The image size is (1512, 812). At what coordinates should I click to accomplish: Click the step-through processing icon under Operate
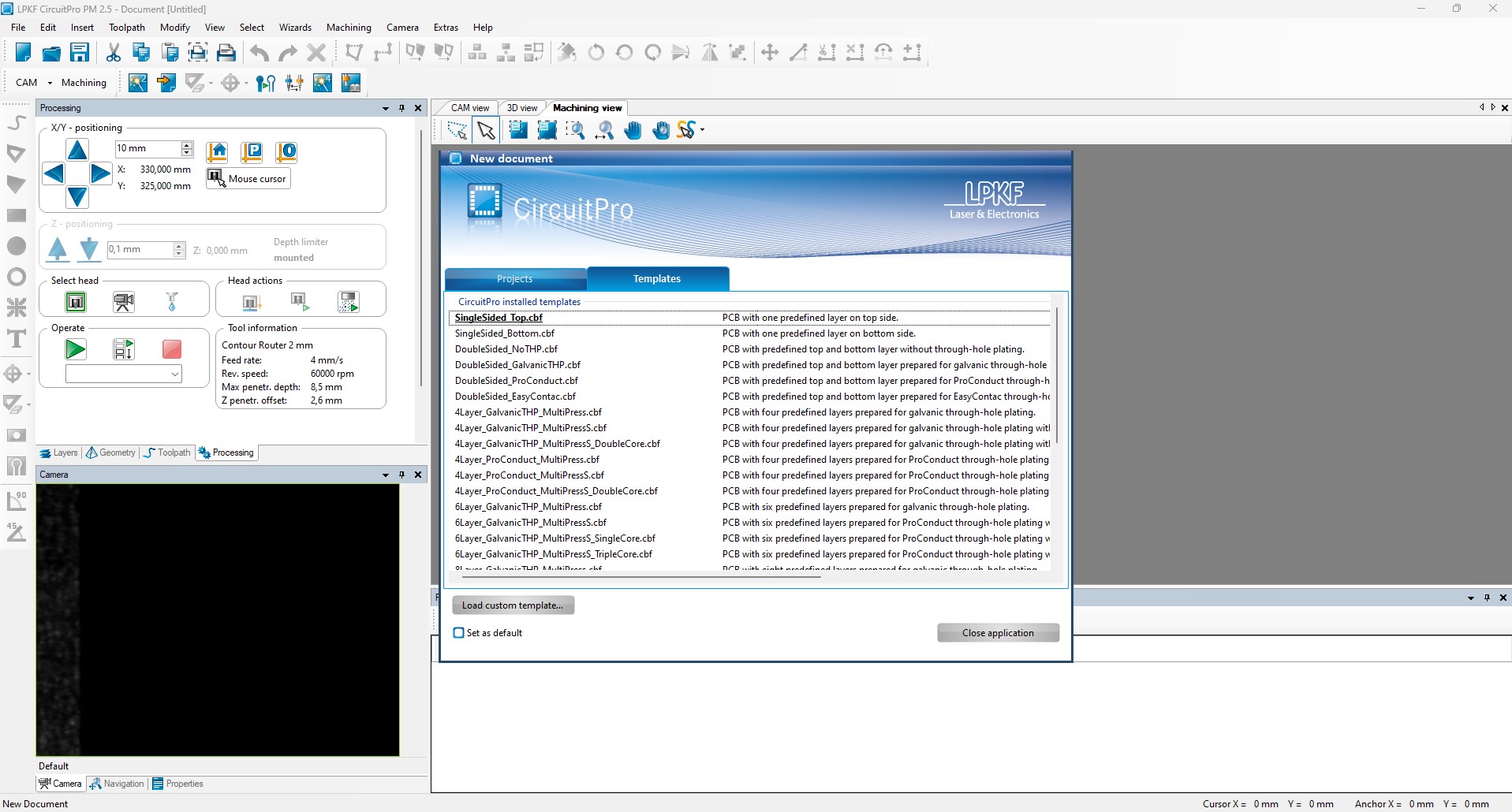124,349
